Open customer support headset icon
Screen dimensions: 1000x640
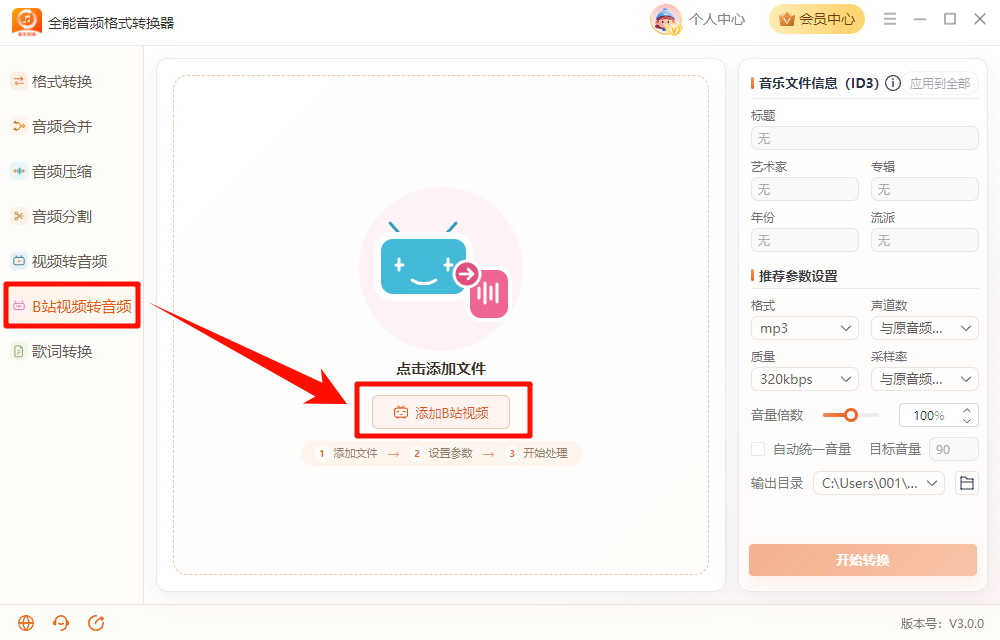[61, 623]
